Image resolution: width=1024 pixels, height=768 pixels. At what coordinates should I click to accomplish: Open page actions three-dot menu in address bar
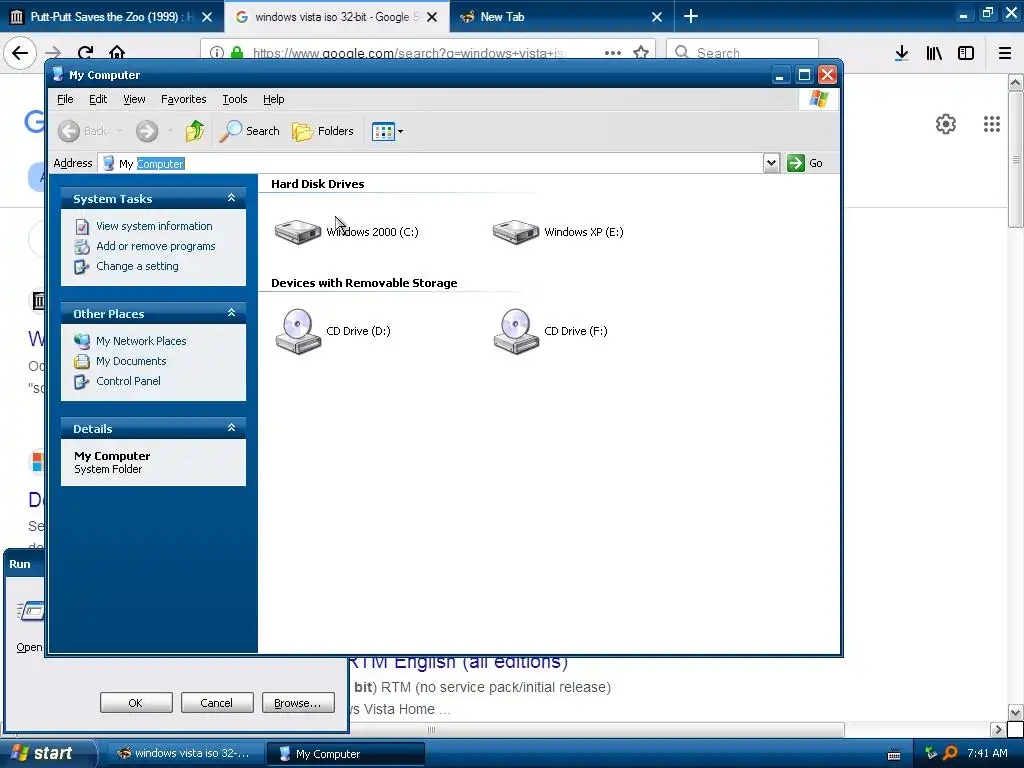(x=613, y=53)
